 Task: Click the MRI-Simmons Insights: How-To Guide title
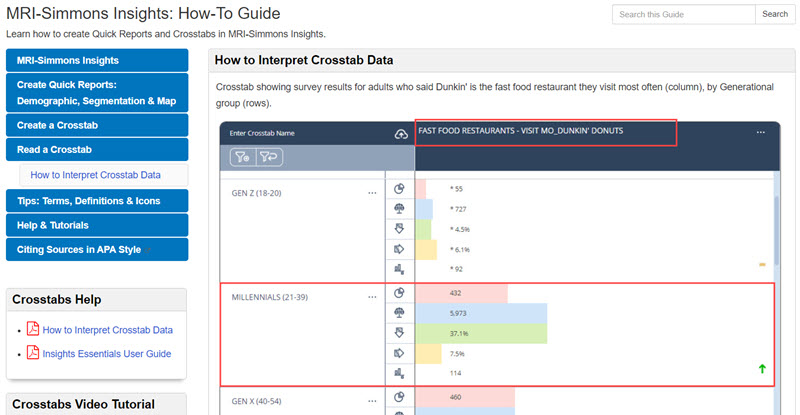[143, 13]
